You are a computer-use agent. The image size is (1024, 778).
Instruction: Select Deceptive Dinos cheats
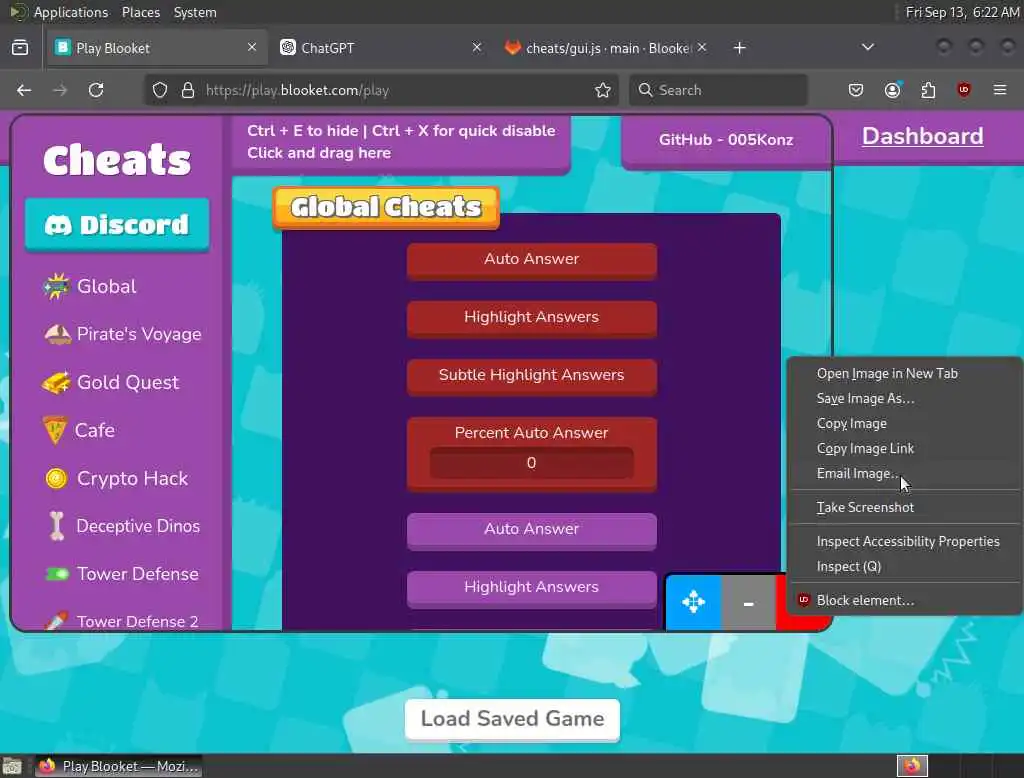(123, 526)
